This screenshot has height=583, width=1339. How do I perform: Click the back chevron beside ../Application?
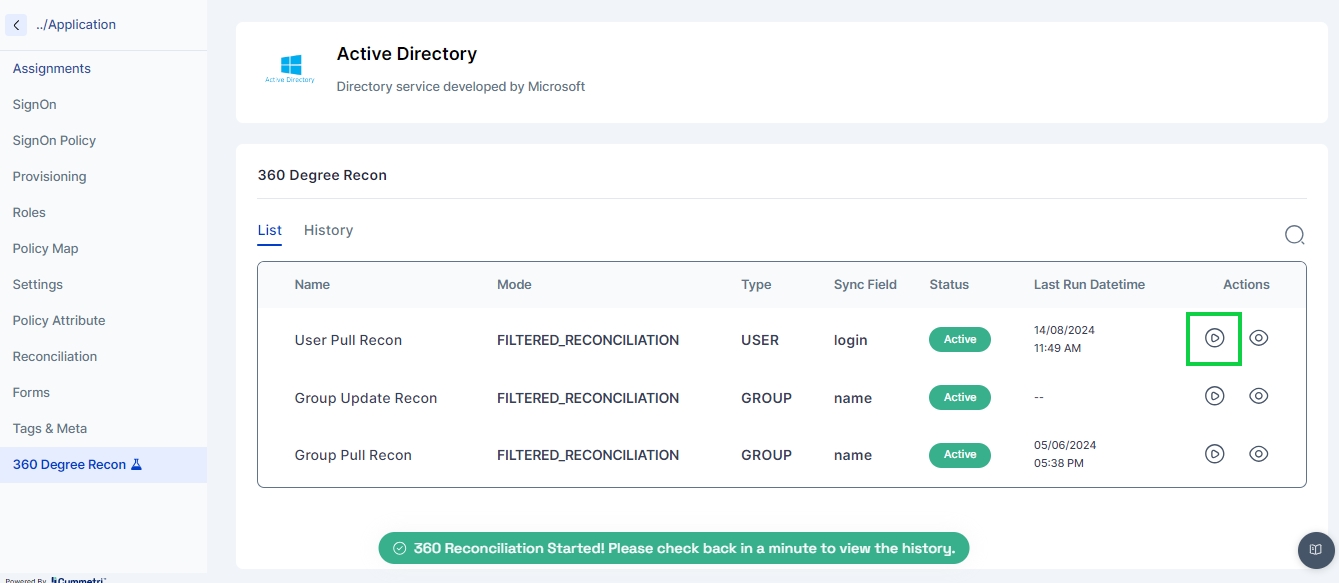click(x=16, y=25)
